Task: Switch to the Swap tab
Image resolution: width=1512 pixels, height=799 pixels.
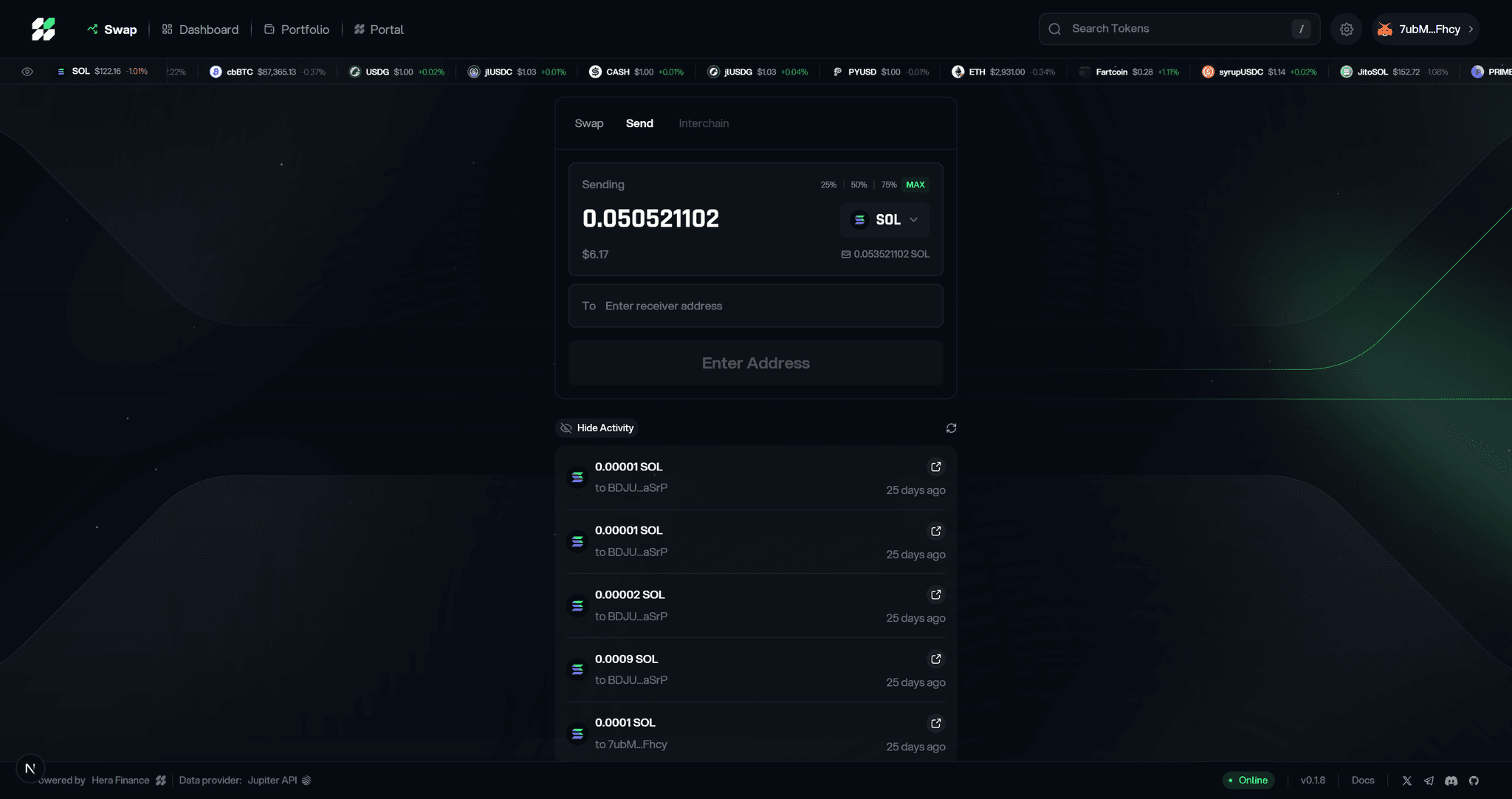Action: pos(588,123)
